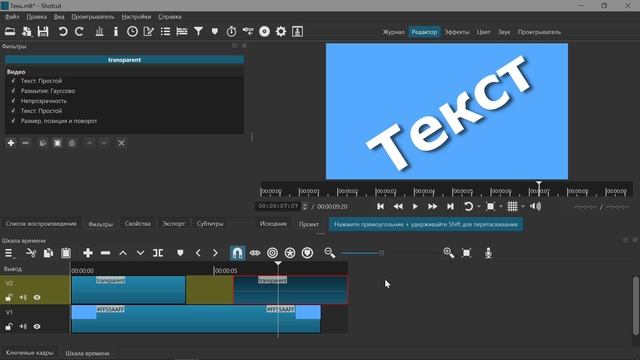Toggle scrub while dragging icon
This screenshot has height=360, width=640.
(255, 253)
